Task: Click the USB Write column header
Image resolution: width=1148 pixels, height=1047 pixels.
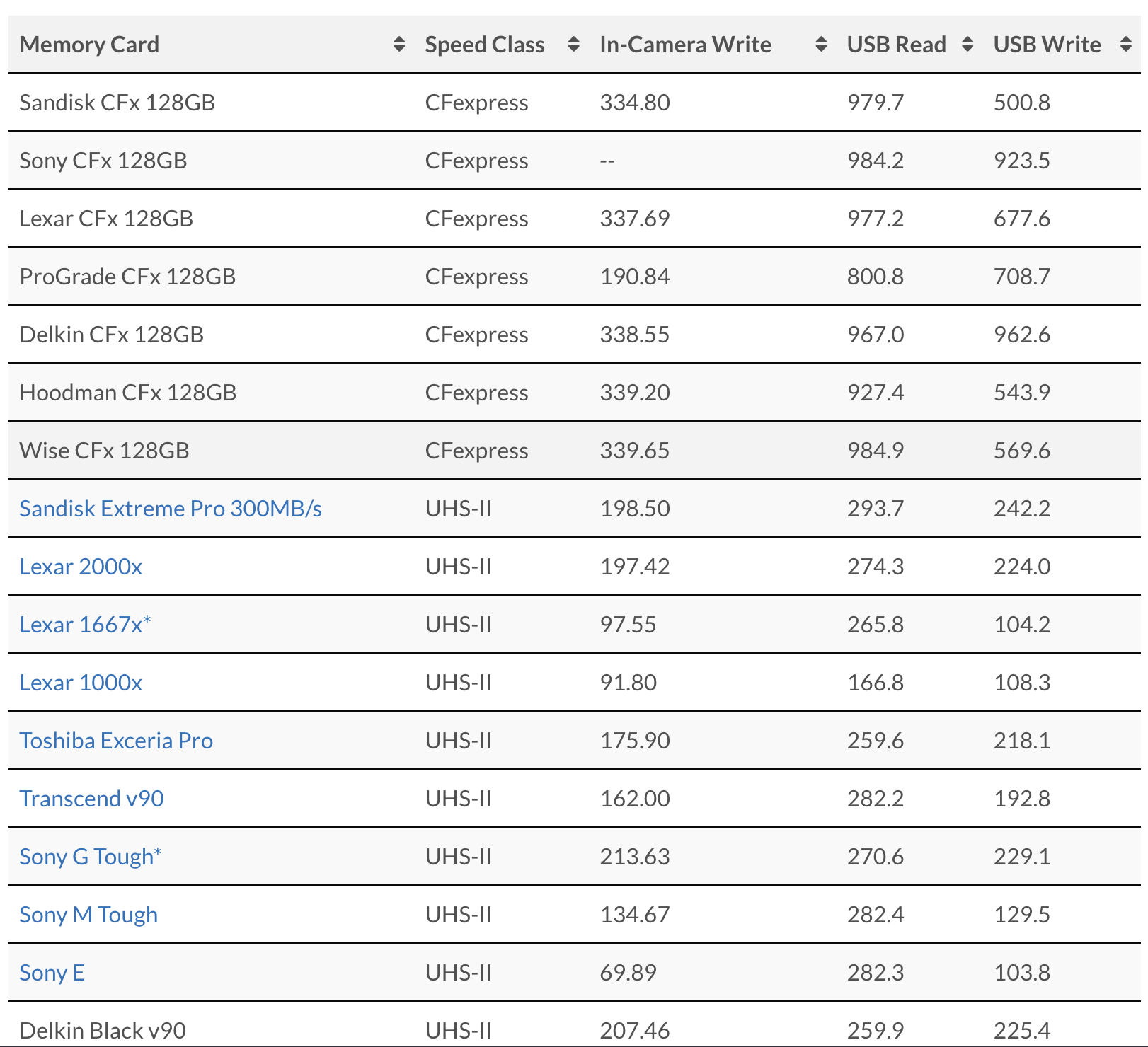Action: tap(1062, 45)
